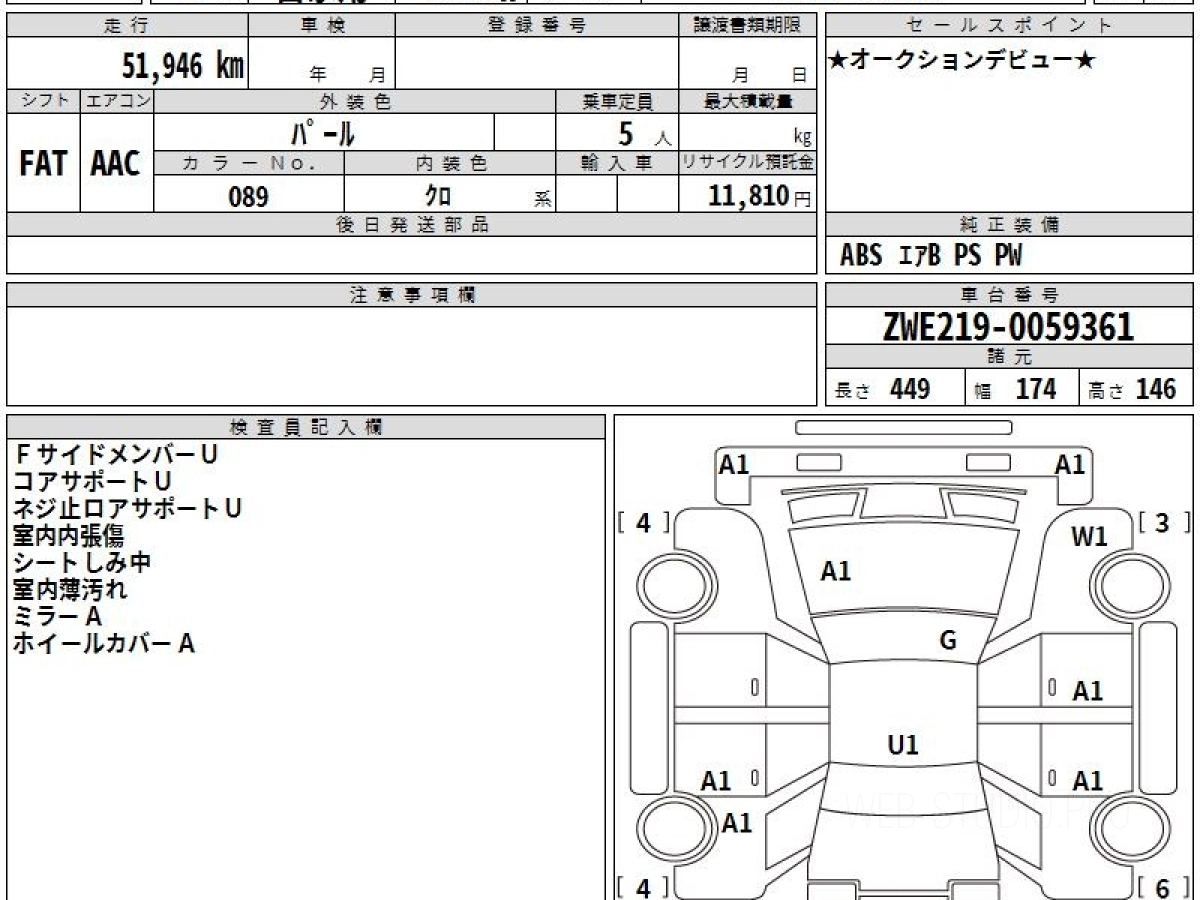This screenshot has width=1200, height=900.
Task: Select the color number 089
Action: [x=249, y=196]
